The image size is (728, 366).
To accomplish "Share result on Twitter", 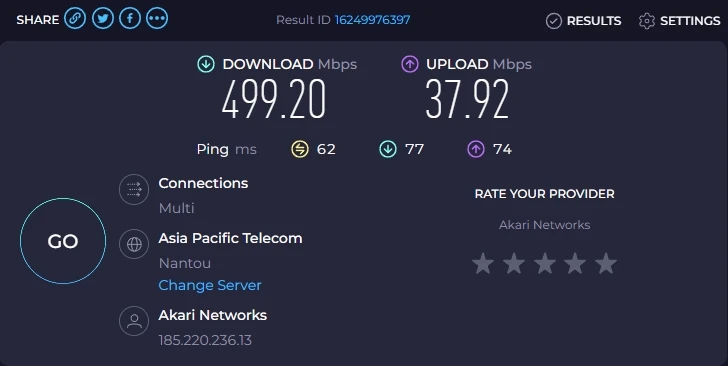I will pos(103,19).
